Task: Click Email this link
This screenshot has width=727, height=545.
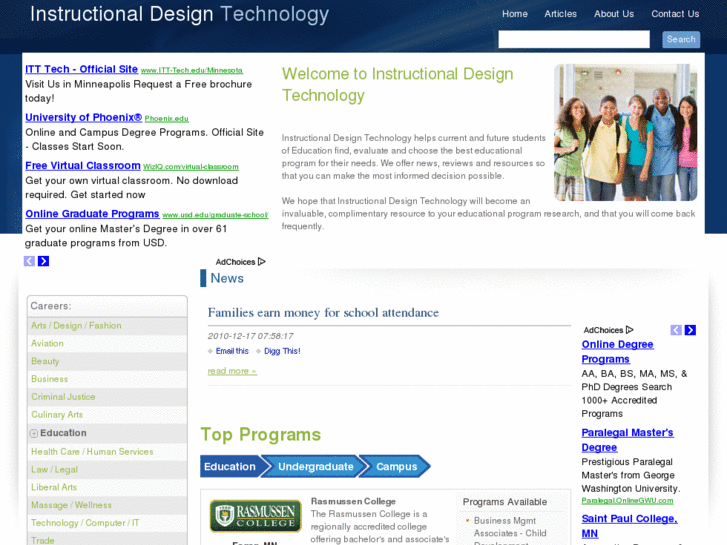Action: 232,351
